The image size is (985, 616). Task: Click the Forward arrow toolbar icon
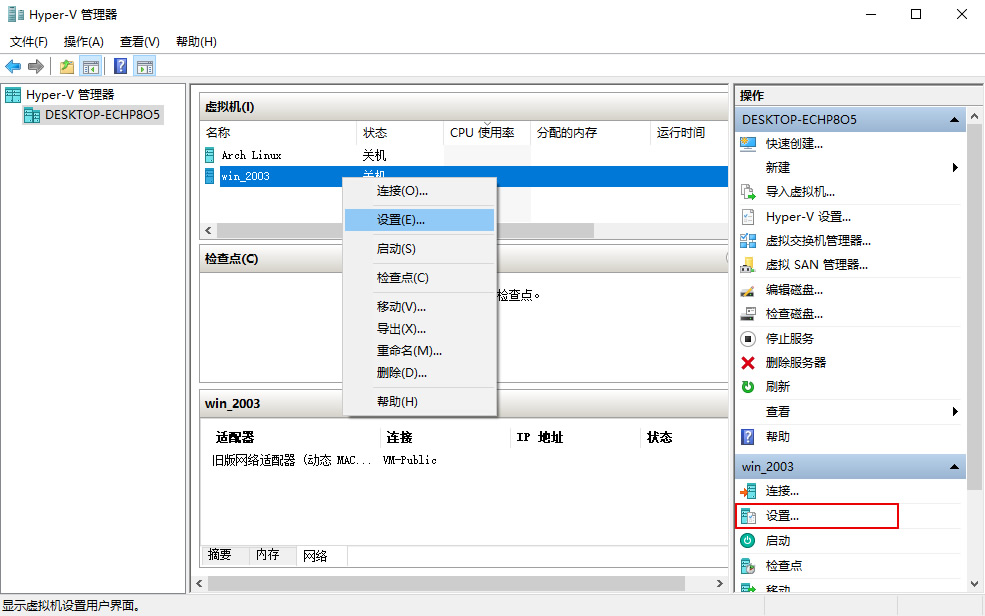[x=36, y=66]
